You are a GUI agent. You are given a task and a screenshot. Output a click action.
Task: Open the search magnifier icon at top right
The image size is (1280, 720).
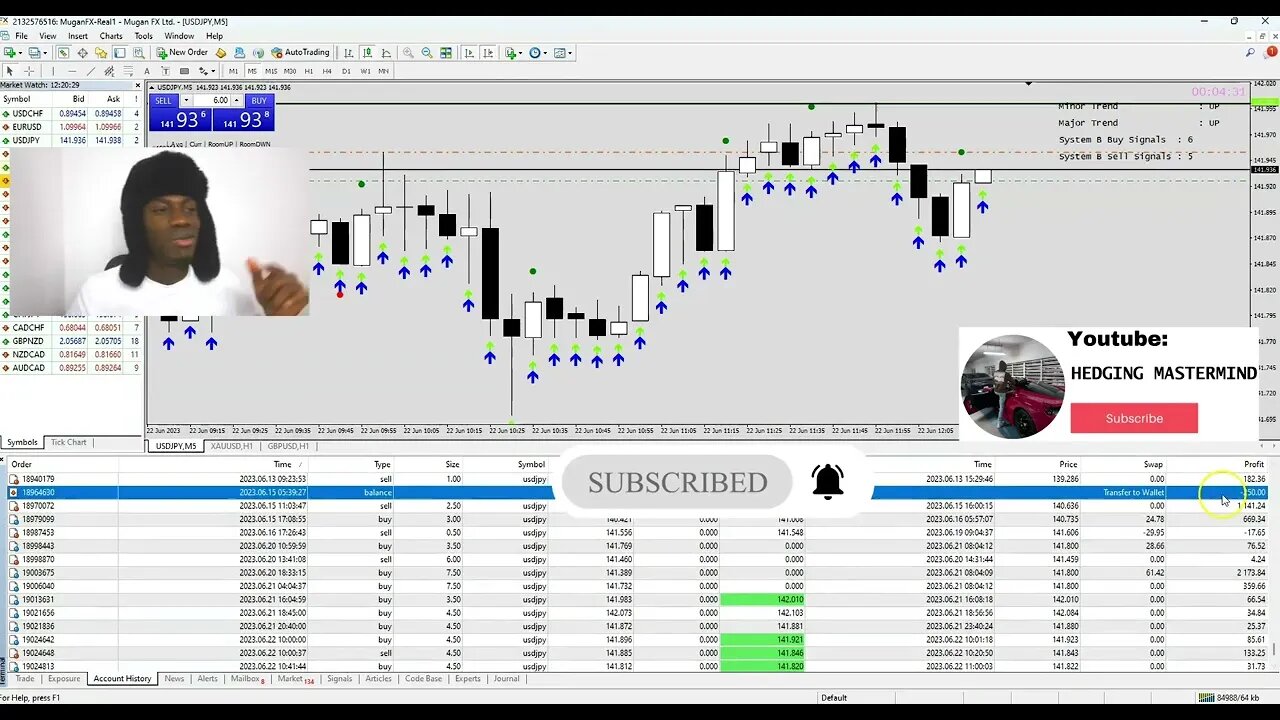pos(1251,53)
